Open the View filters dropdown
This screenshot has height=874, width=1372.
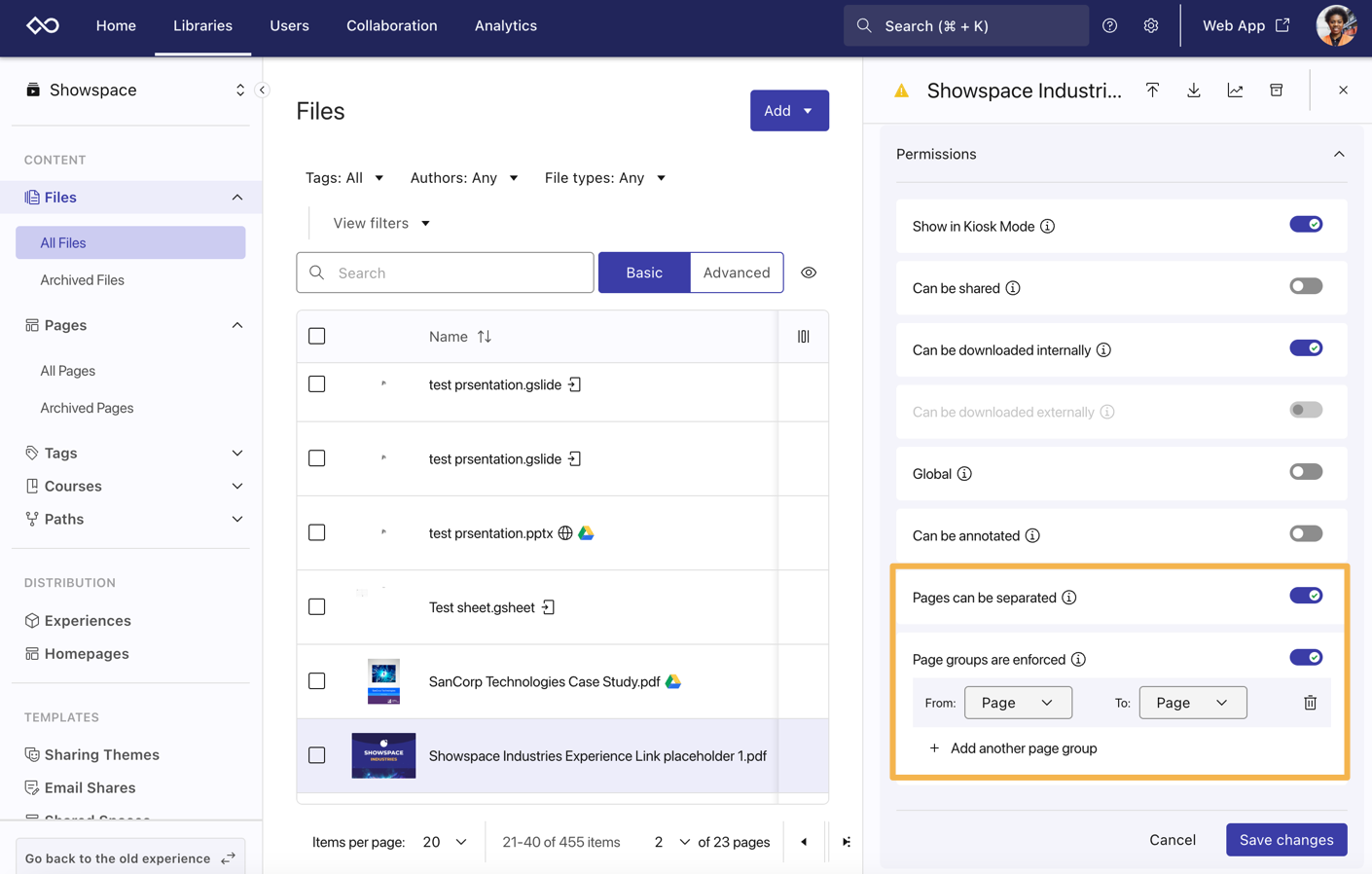click(x=381, y=223)
